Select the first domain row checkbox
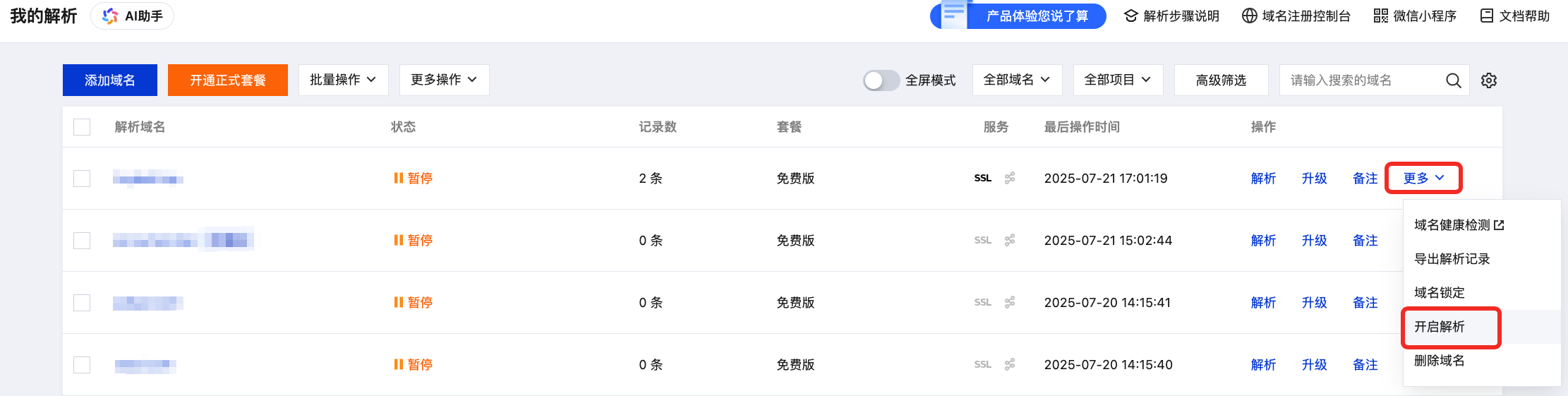The image size is (1568, 396). (82, 179)
